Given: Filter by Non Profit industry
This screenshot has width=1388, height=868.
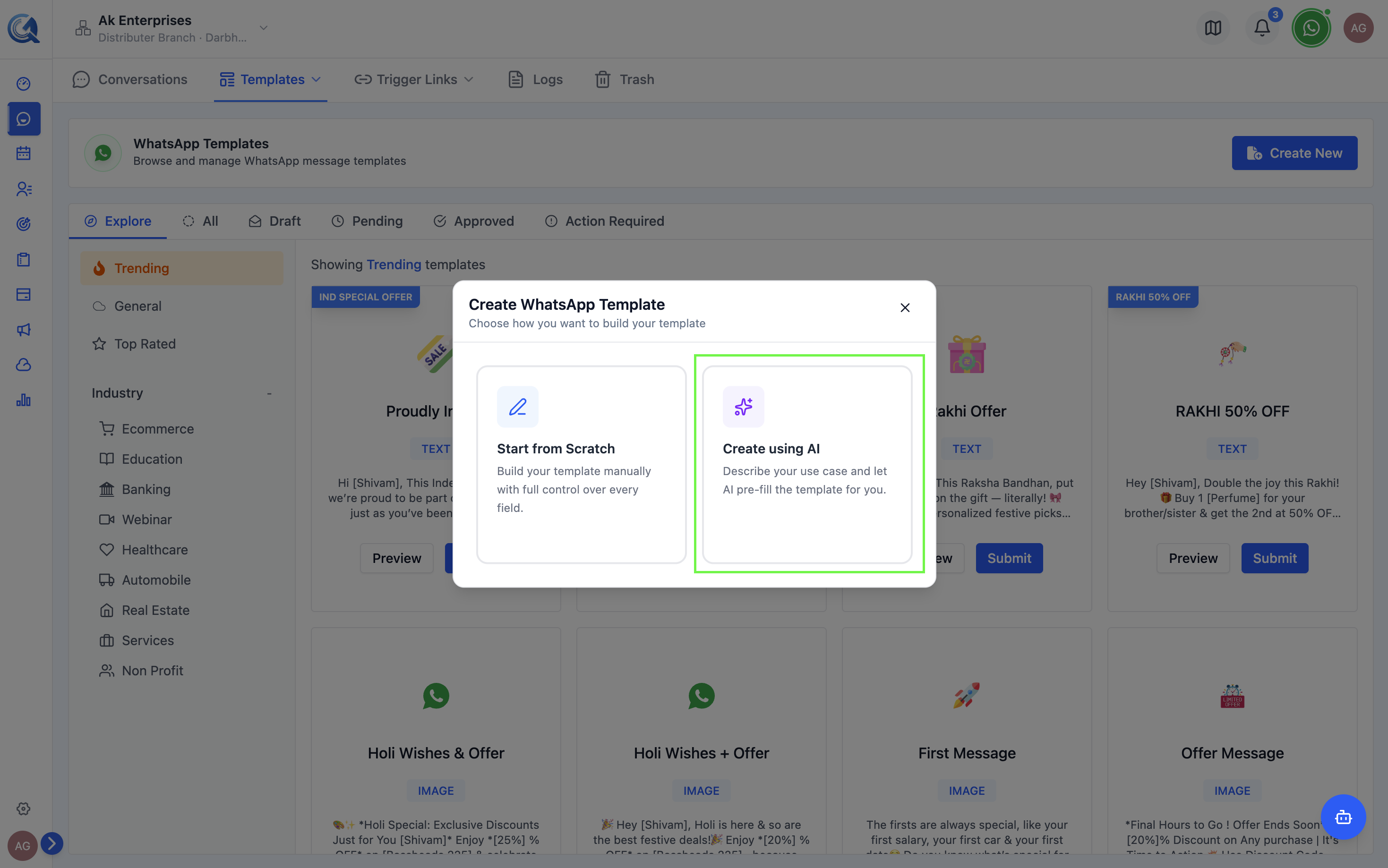Looking at the screenshot, I should coord(141,671).
